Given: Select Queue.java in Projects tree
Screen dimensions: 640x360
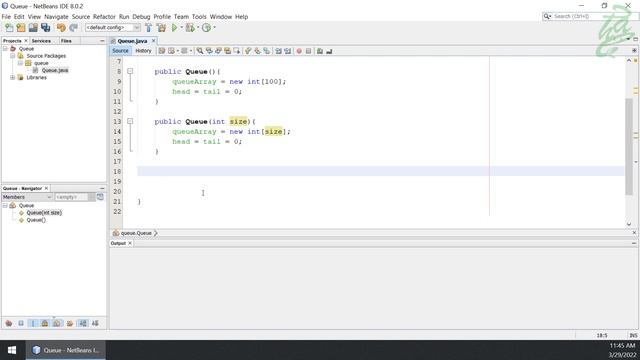Looking at the screenshot, I should tap(55, 70).
